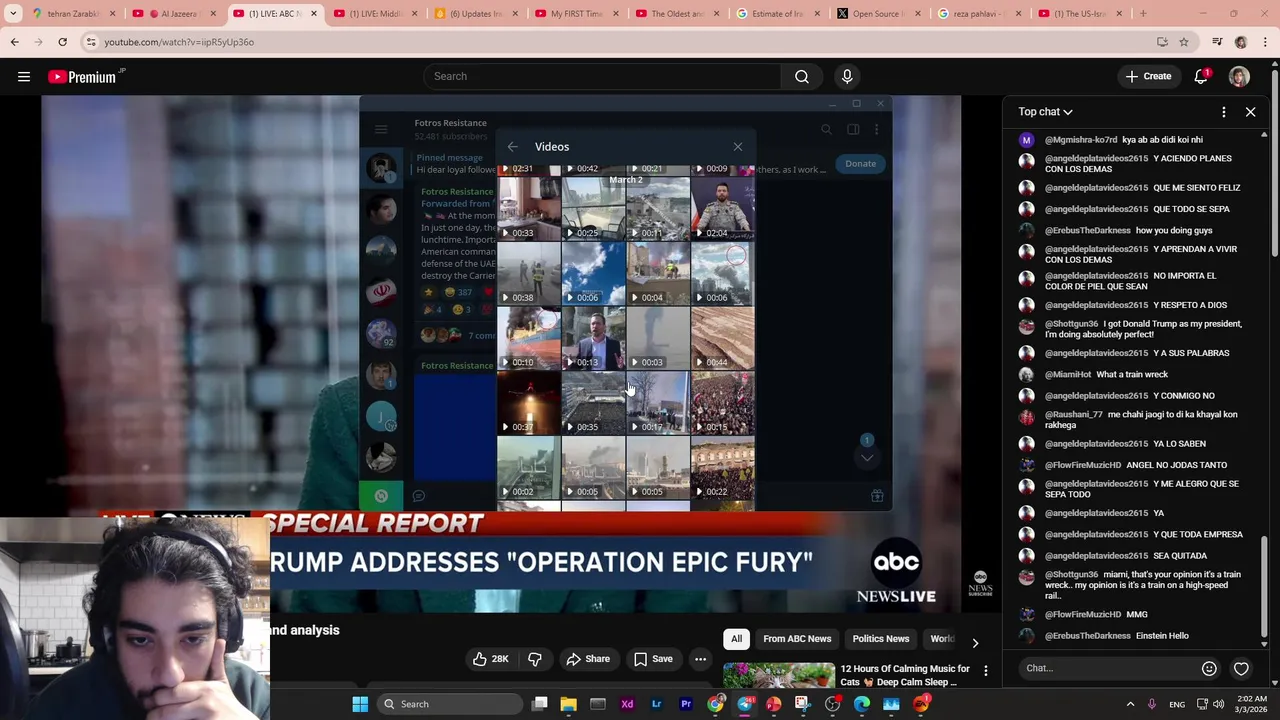Launch Premiere Pro from the taskbar
Image resolution: width=1280 pixels, height=720 pixels.
point(686,704)
